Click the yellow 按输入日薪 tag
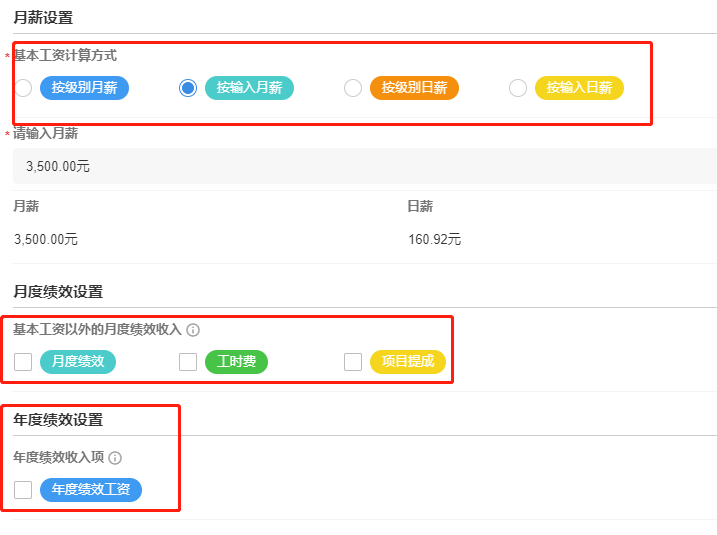This screenshot has height=535, width=717. pyautogui.click(x=579, y=88)
